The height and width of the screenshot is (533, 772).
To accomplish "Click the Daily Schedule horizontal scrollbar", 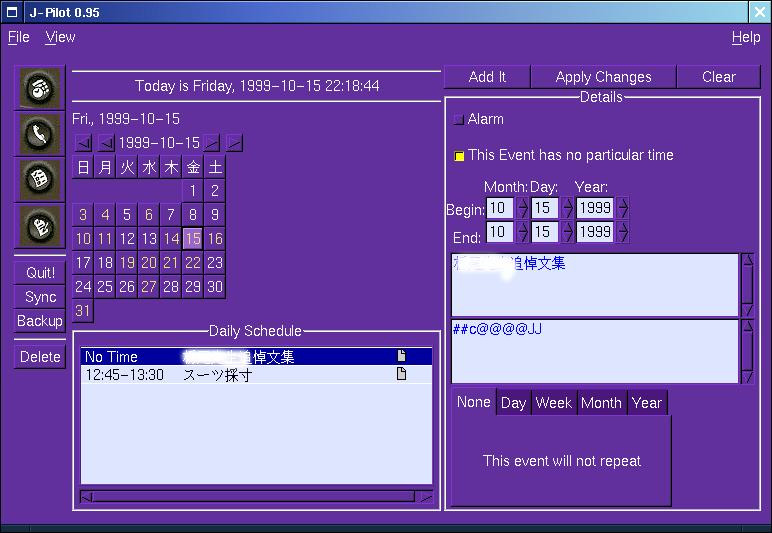I will (x=256, y=497).
